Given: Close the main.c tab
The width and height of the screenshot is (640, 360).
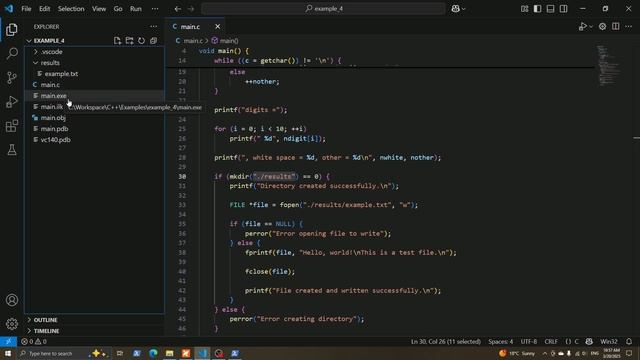Looking at the screenshot, I should click(x=218, y=27).
